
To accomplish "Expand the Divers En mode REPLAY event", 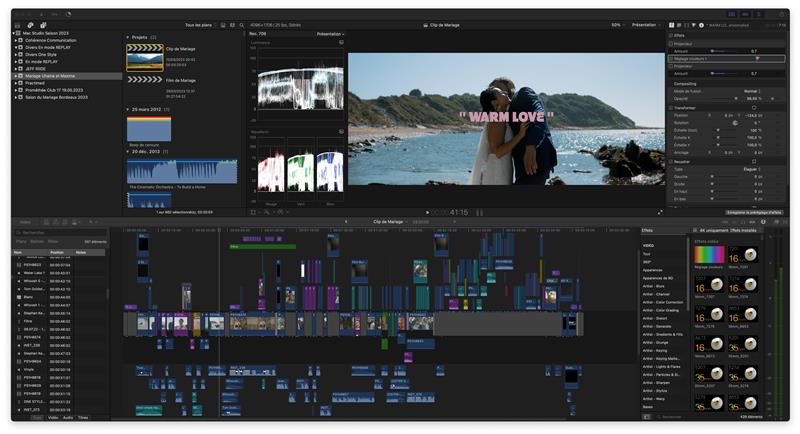I will click(x=16, y=47).
